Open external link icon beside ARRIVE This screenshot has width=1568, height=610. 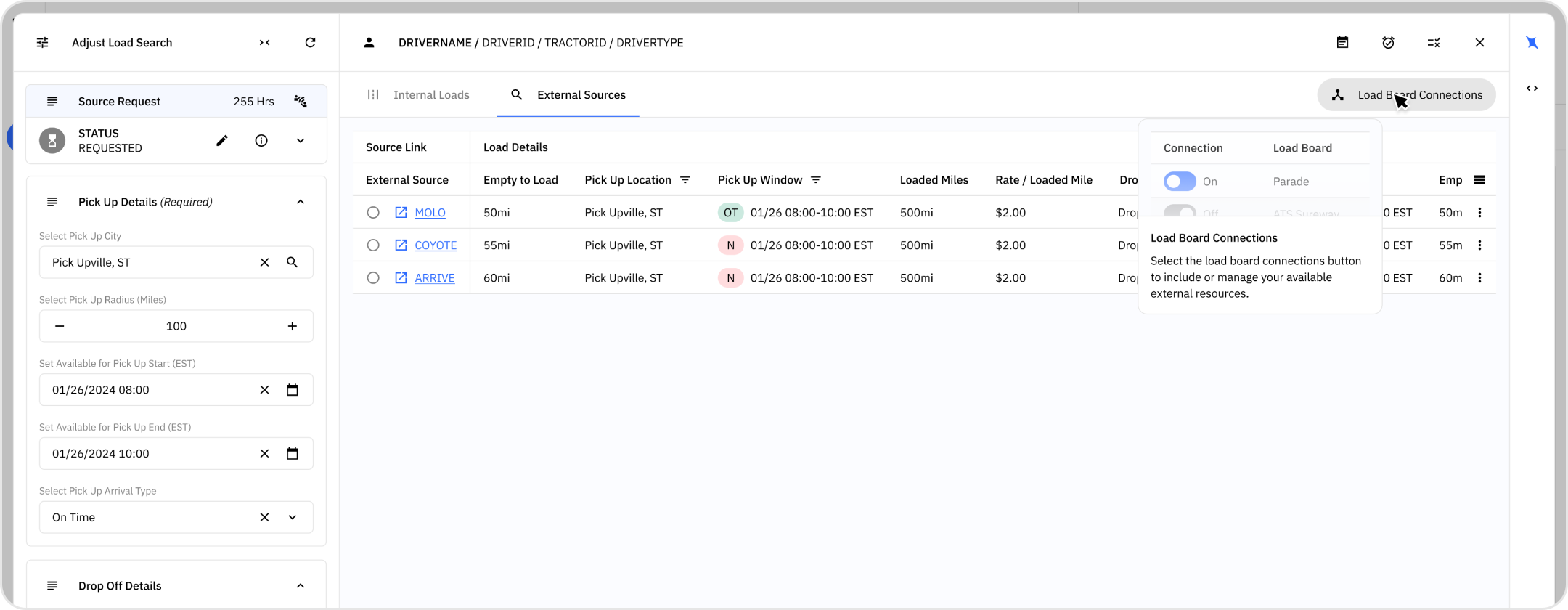pyautogui.click(x=401, y=278)
